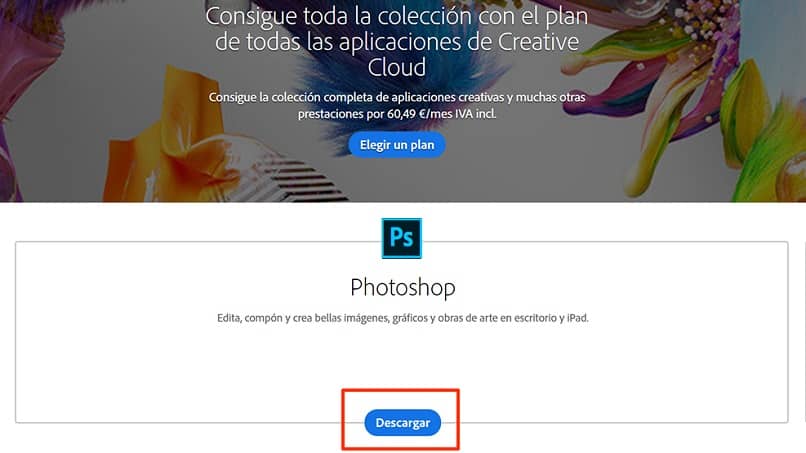The image size is (806, 453).
Task: Click the Photoshop description about iPad
Action: click(402, 318)
